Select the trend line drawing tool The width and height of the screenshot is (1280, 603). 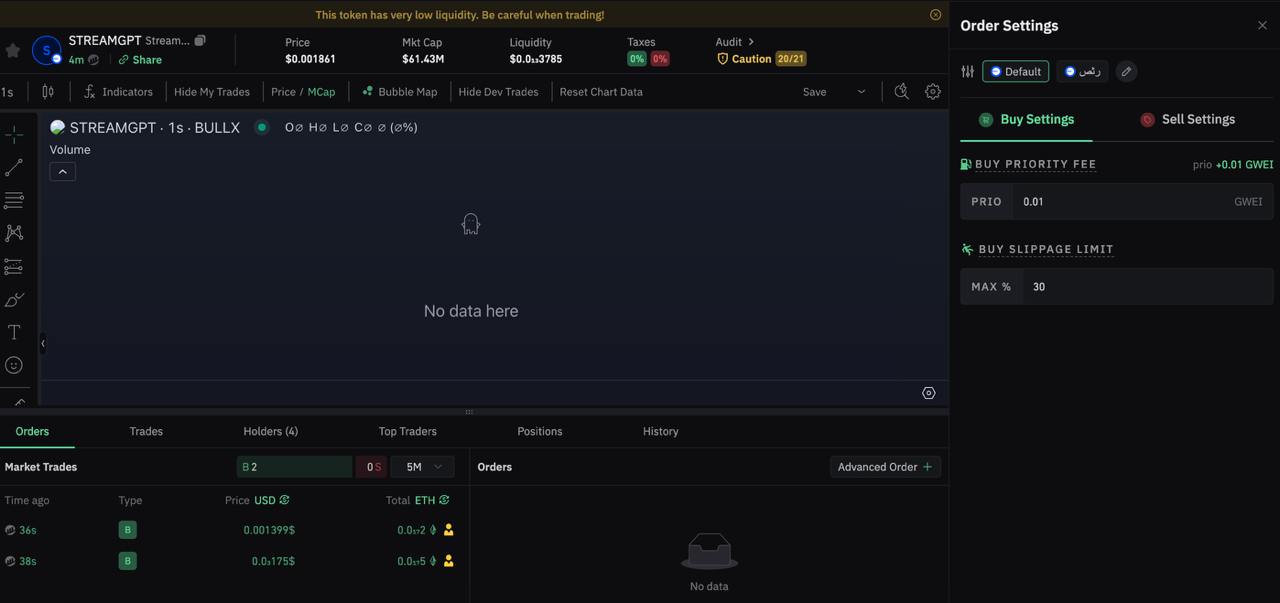pos(14,168)
